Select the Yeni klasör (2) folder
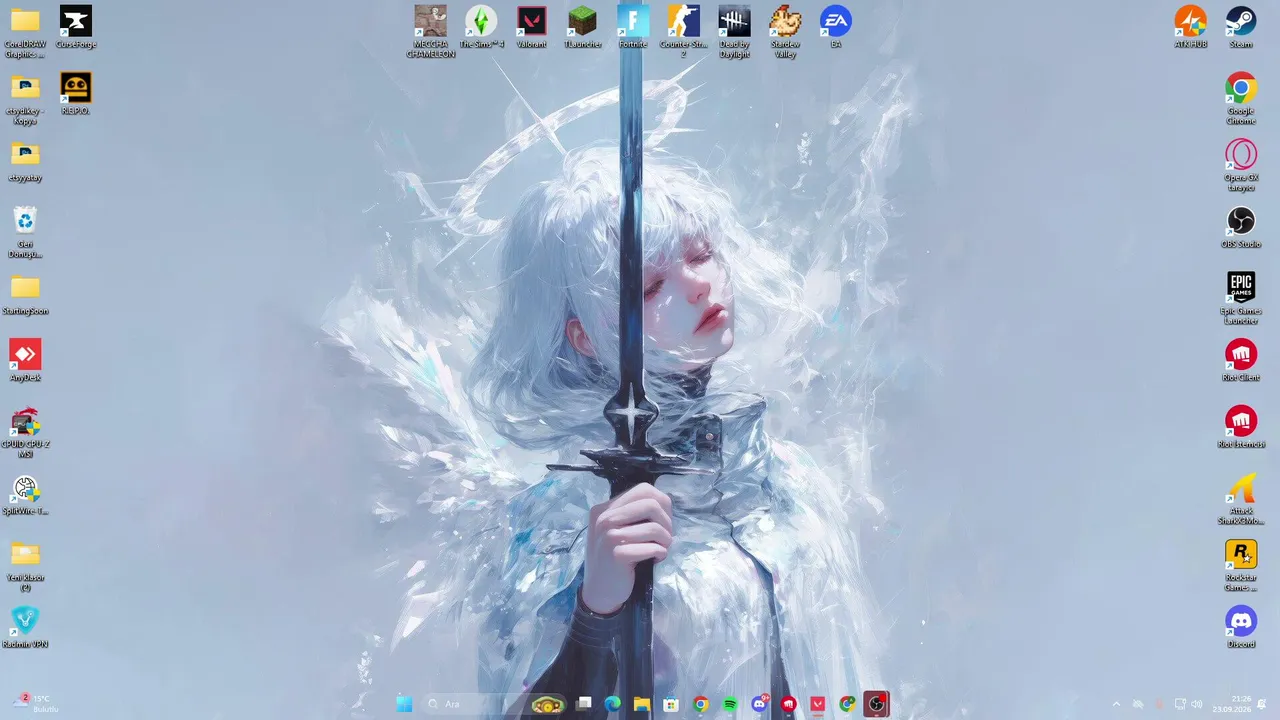The height and width of the screenshot is (720, 1280). 25,565
